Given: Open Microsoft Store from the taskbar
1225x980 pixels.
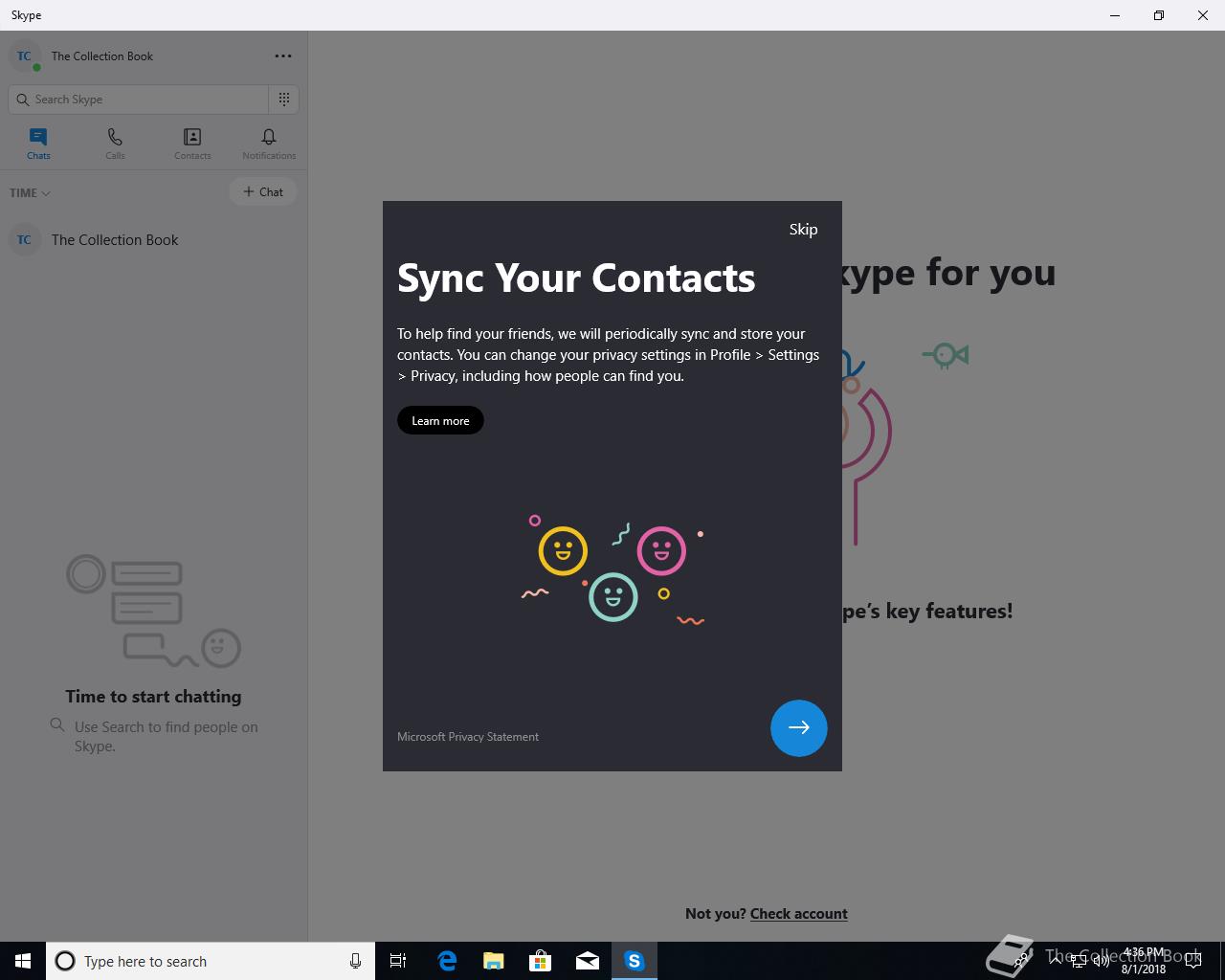Looking at the screenshot, I should pos(541,961).
